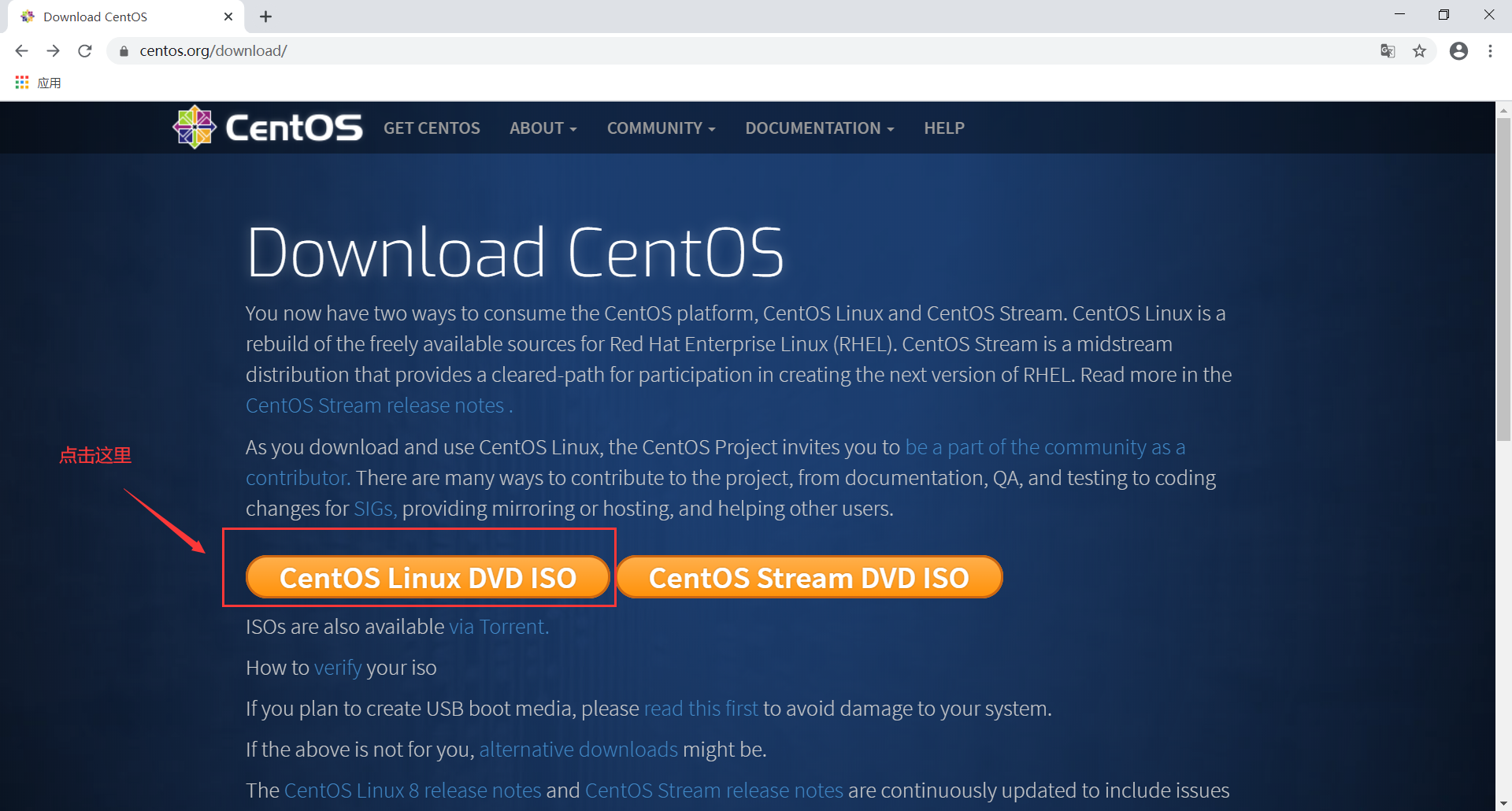Click the CentOS Linux DVD ISO button
Screen dimensions: 1512x811
click(x=428, y=577)
